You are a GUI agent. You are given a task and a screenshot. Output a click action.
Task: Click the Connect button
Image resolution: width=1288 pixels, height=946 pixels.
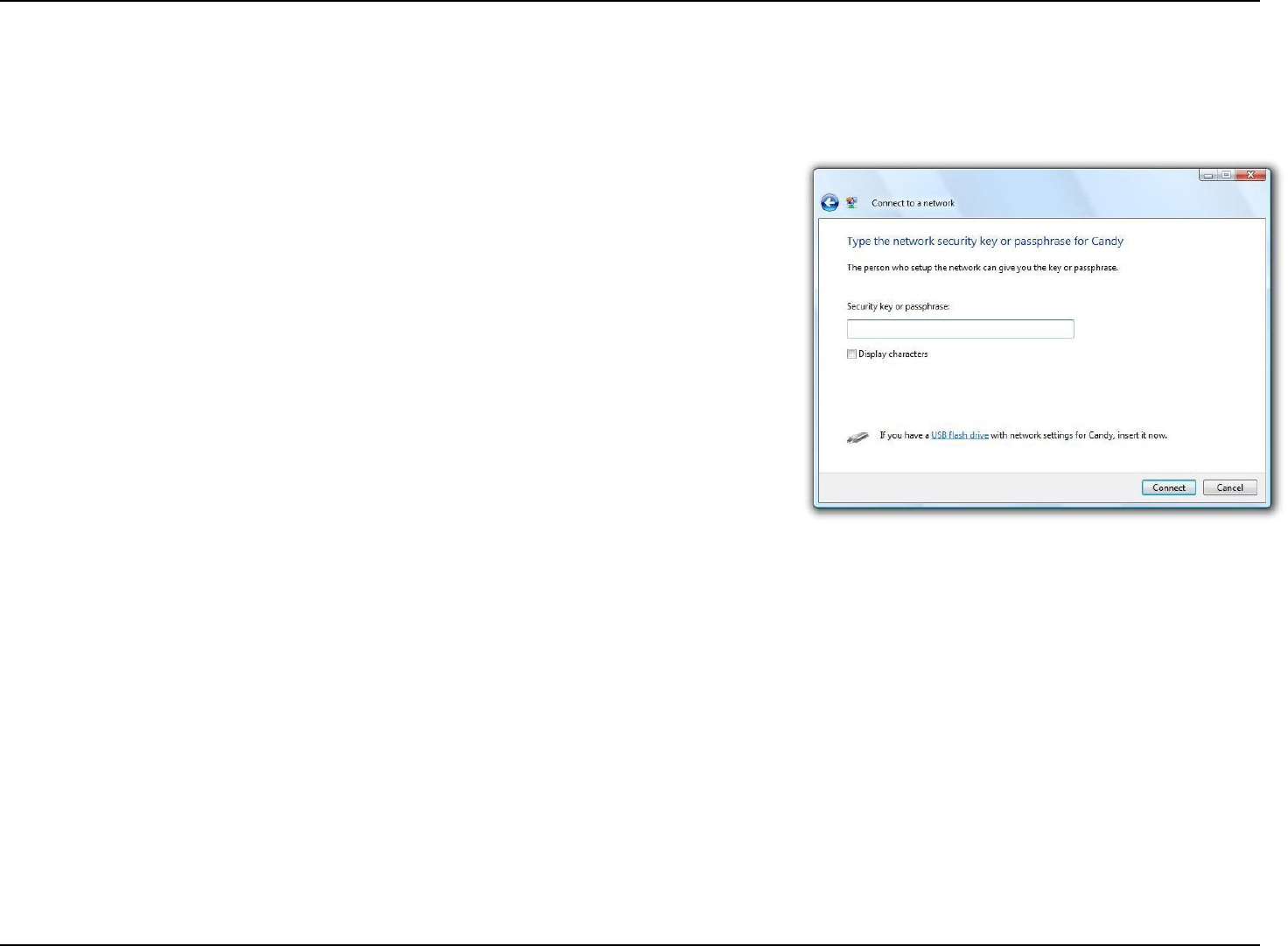click(x=1168, y=487)
